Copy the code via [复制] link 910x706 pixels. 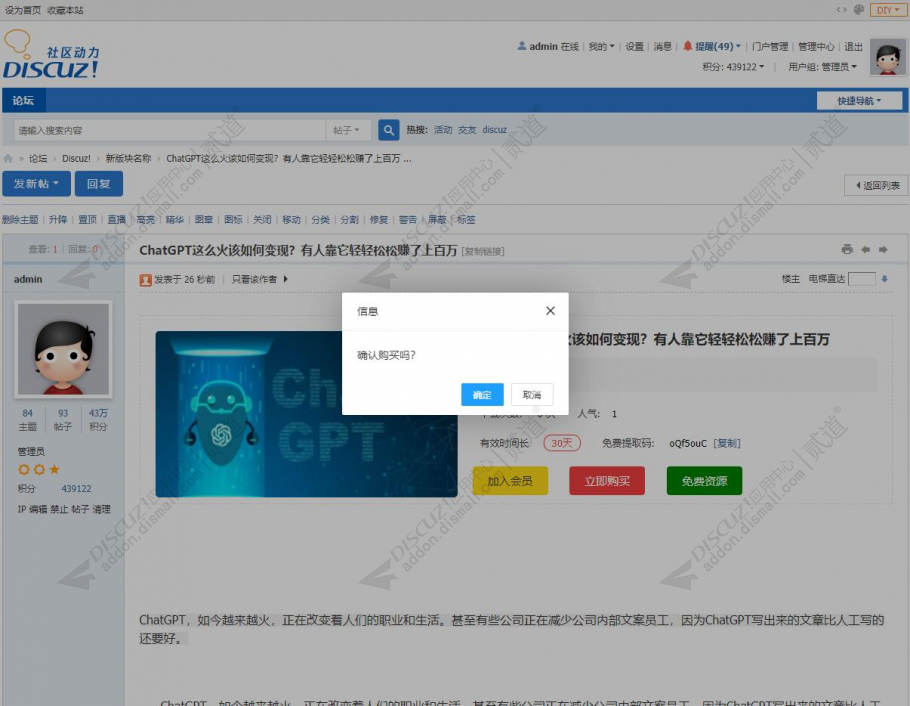[727, 443]
